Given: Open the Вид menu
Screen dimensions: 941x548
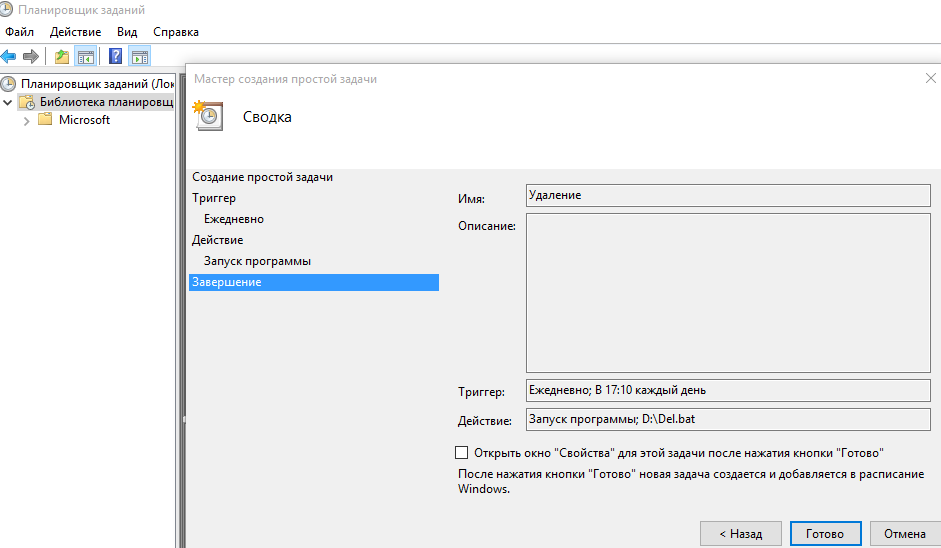Looking at the screenshot, I should [127, 32].
